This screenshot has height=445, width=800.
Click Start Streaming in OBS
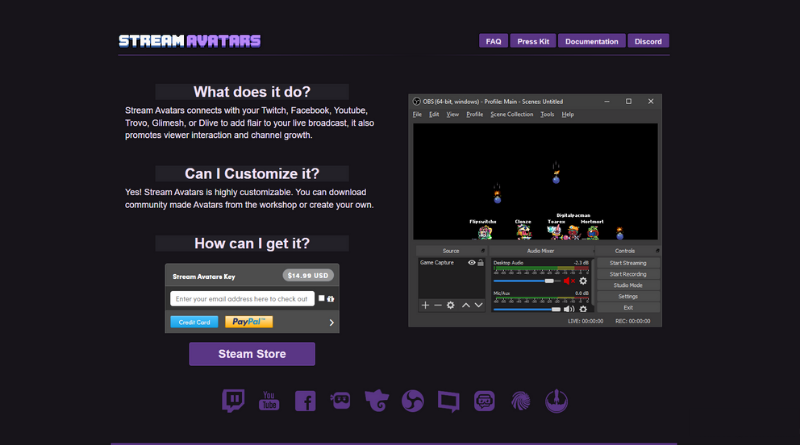click(628, 263)
